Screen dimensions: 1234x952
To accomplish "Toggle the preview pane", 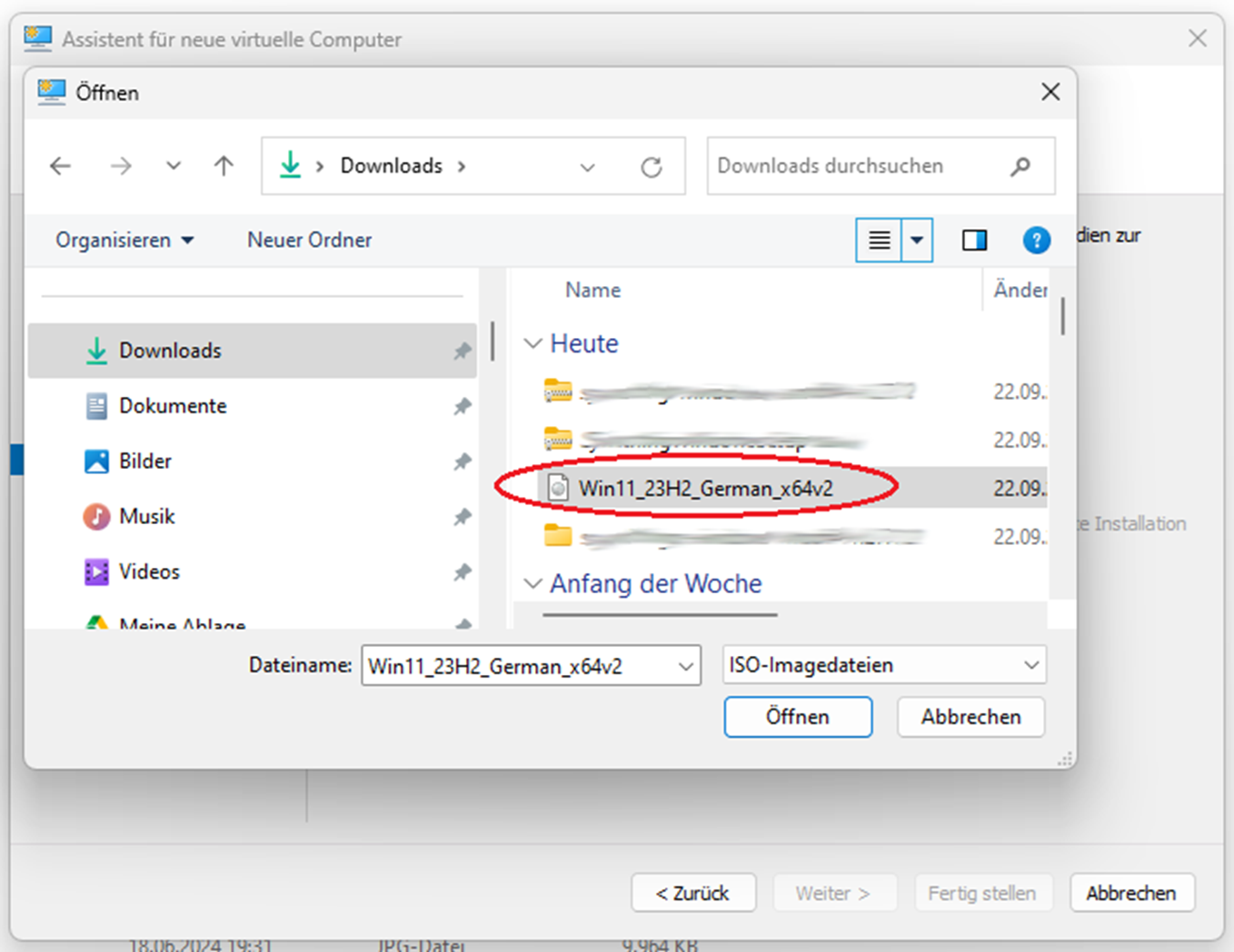I will tap(975, 240).
